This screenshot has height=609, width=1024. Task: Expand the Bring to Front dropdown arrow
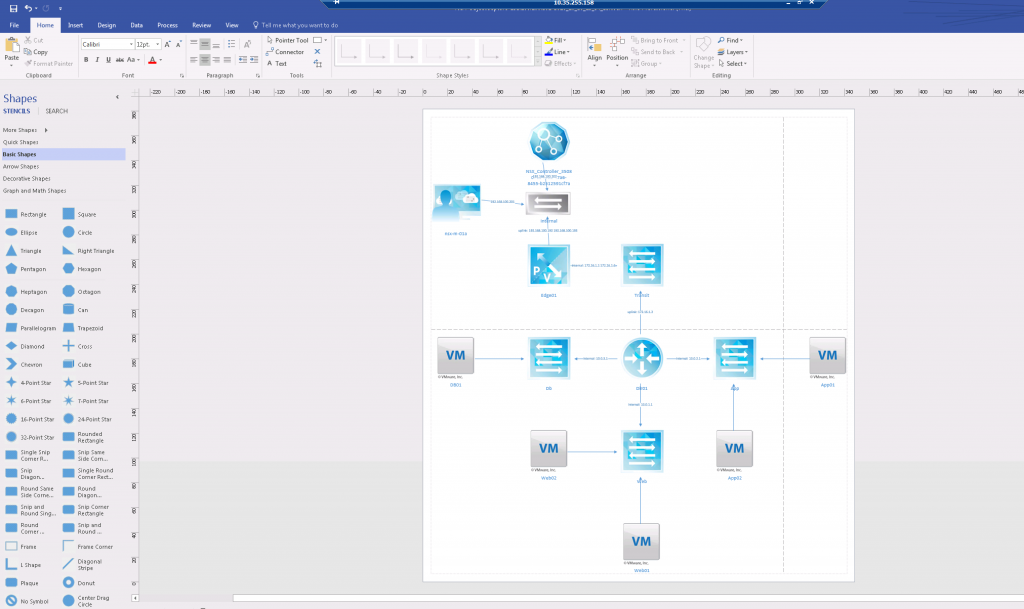point(684,40)
